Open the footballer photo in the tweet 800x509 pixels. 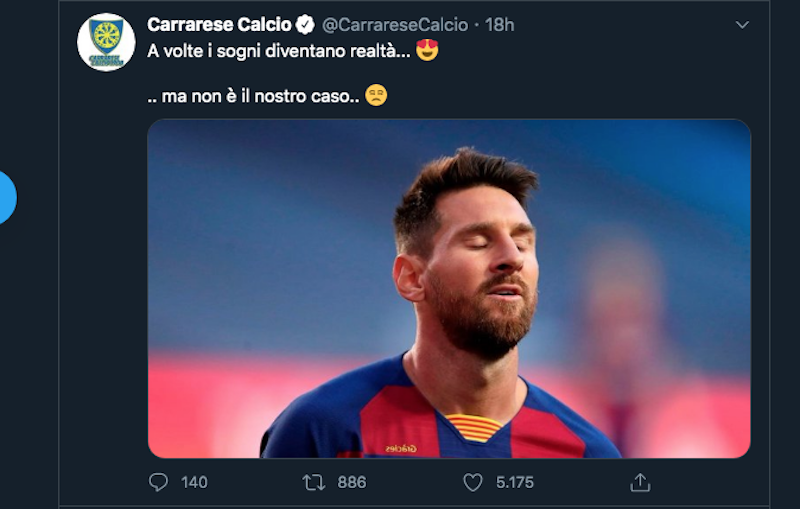[448, 288]
